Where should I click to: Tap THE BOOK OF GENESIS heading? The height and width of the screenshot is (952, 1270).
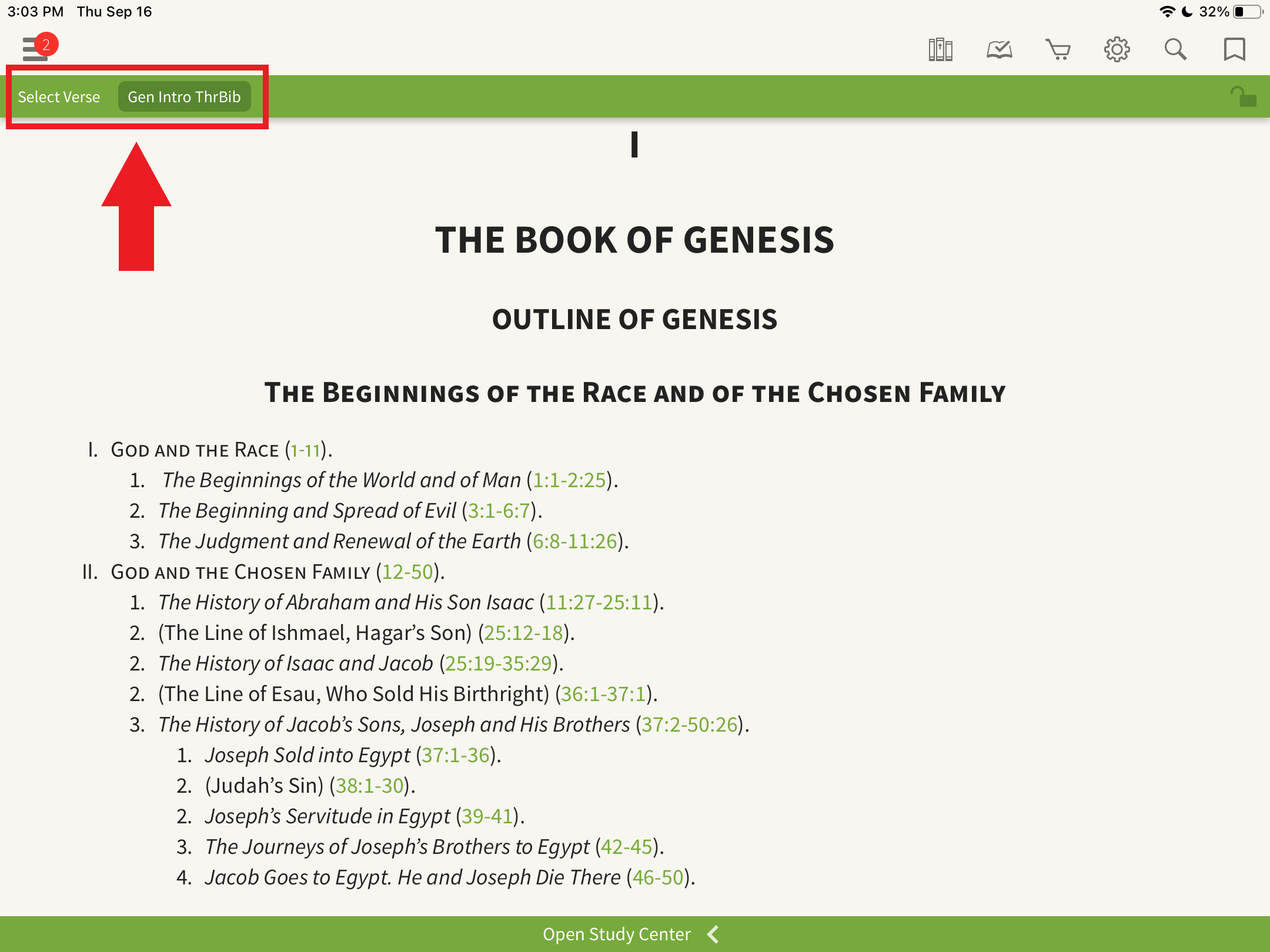click(x=634, y=240)
